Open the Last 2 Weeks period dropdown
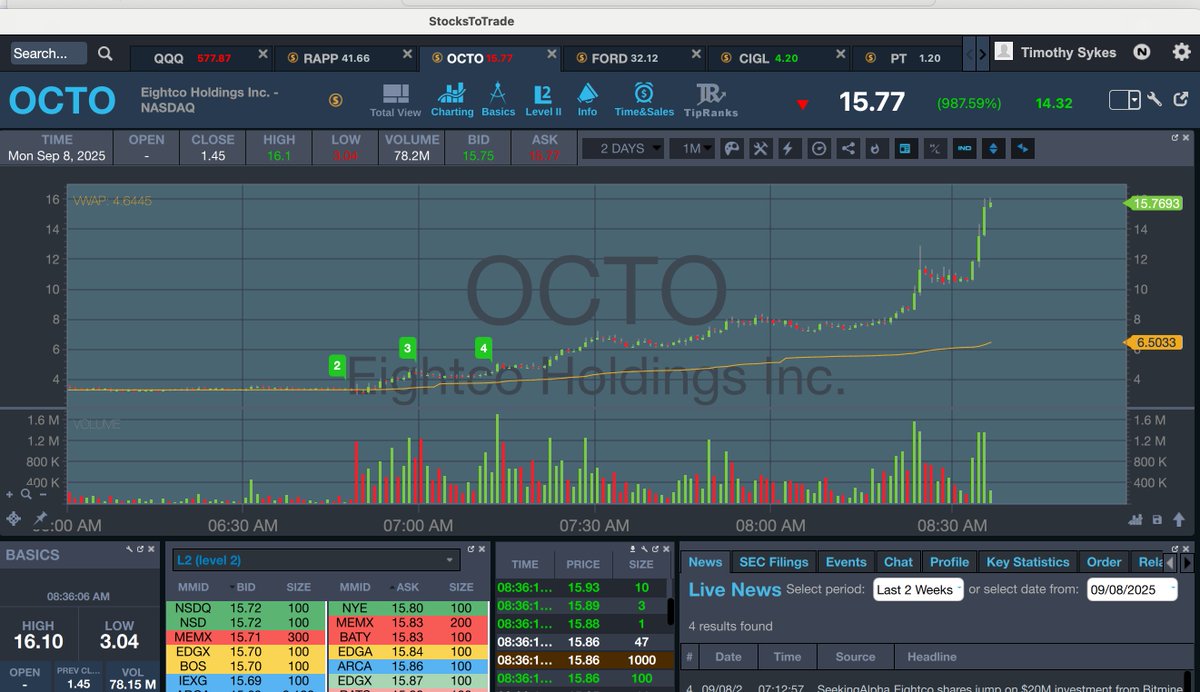The image size is (1200, 692). pyautogui.click(x=918, y=589)
